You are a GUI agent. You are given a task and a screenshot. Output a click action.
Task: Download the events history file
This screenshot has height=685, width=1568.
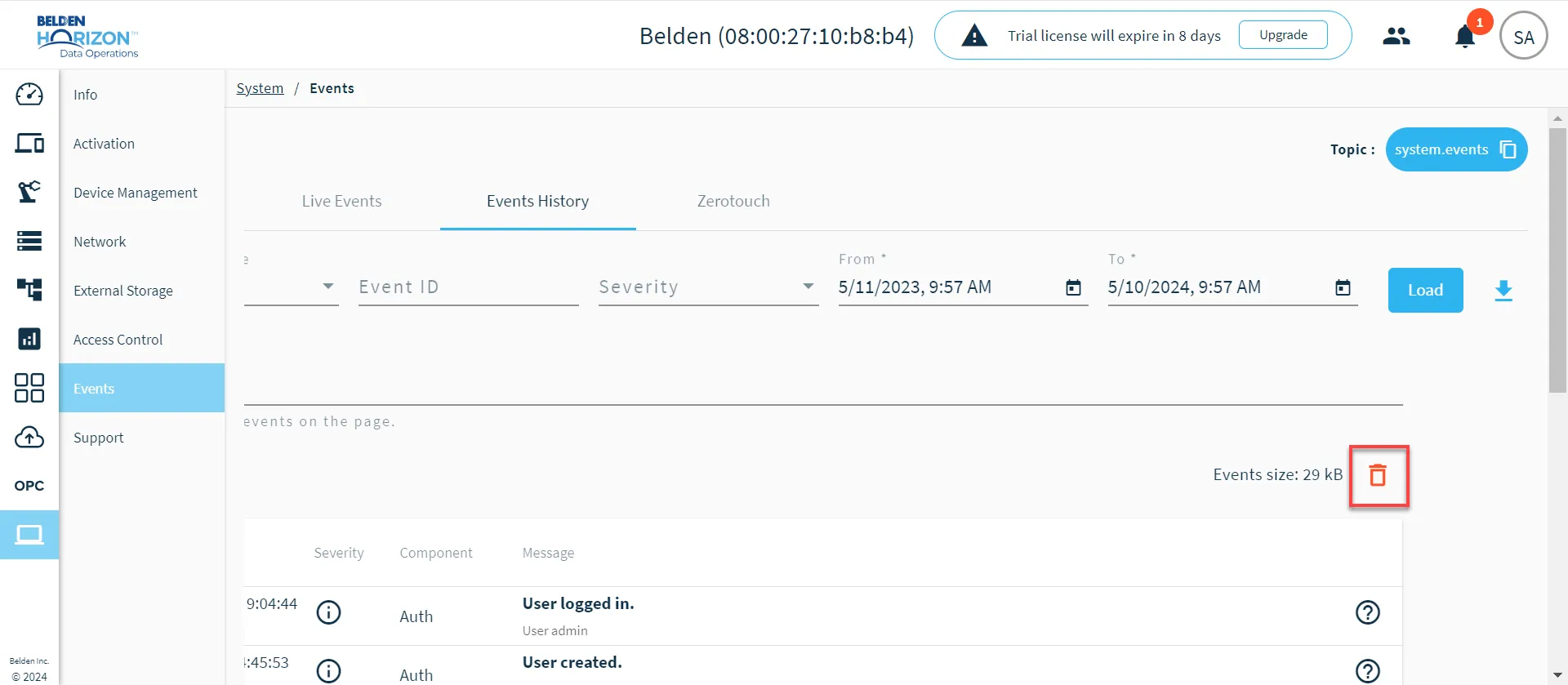(x=1503, y=291)
